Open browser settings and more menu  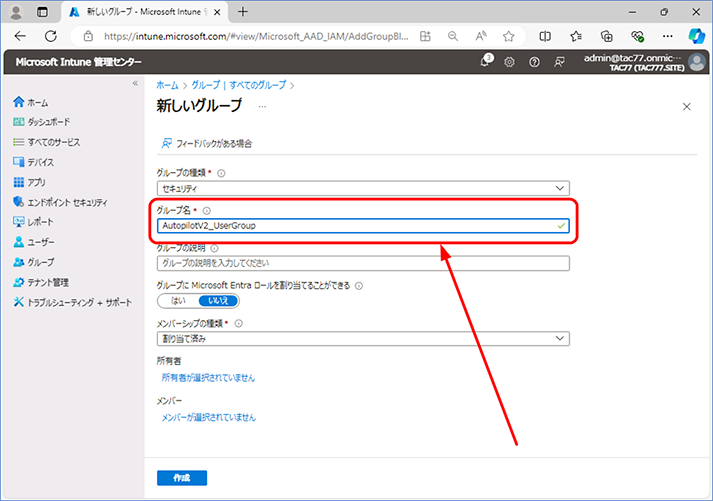[668, 36]
